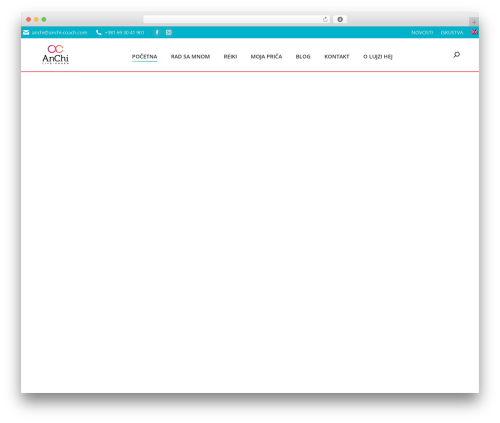The height and width of the screenshot is (423, 500).
Task: Open the MOJA PRIČA menu item
Action: pyautogui.click(x=266, y=57)
